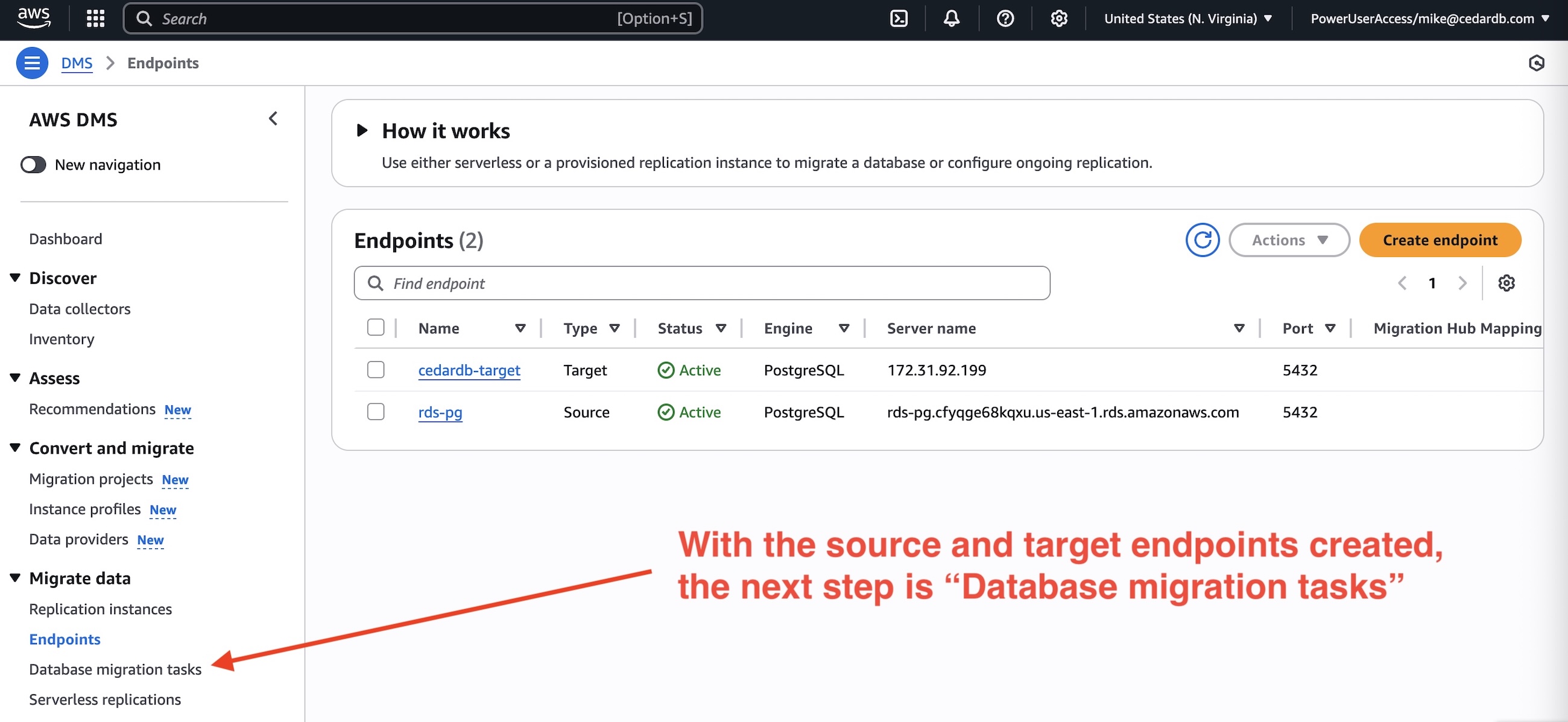The width and height of the screenshot is (1568, 722).
Task: Go to Database migration tasks
Action: tap(115, 669)
